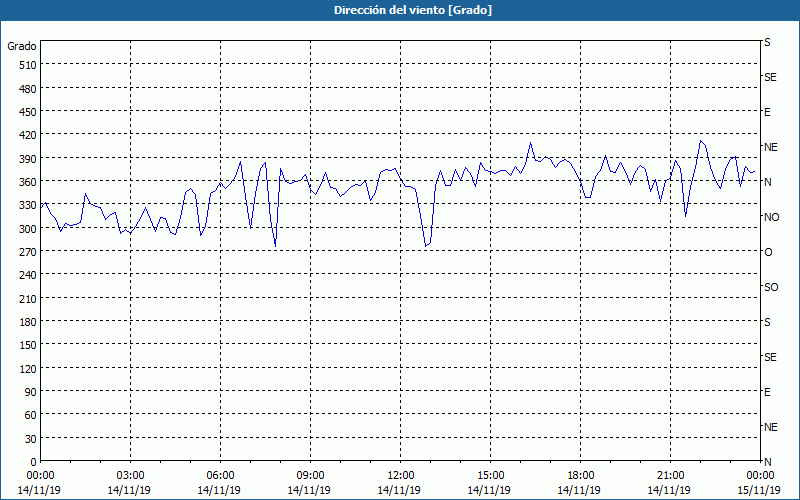Click the SO compass label
This screenshot has height=500, width=800.
pyautogui.click(x=771, y=287)
